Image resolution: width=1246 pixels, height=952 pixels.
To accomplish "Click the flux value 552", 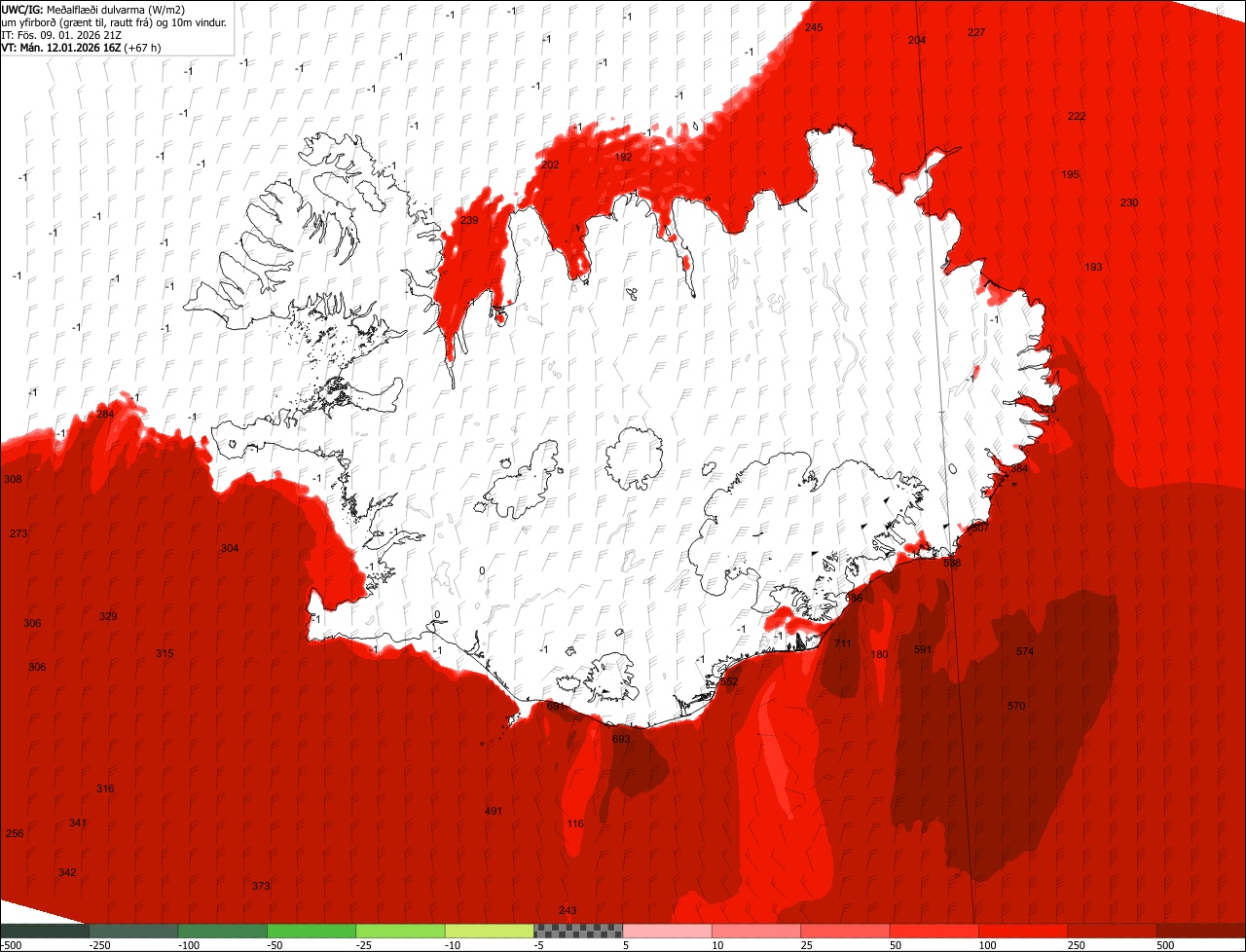I will [729, 681].
